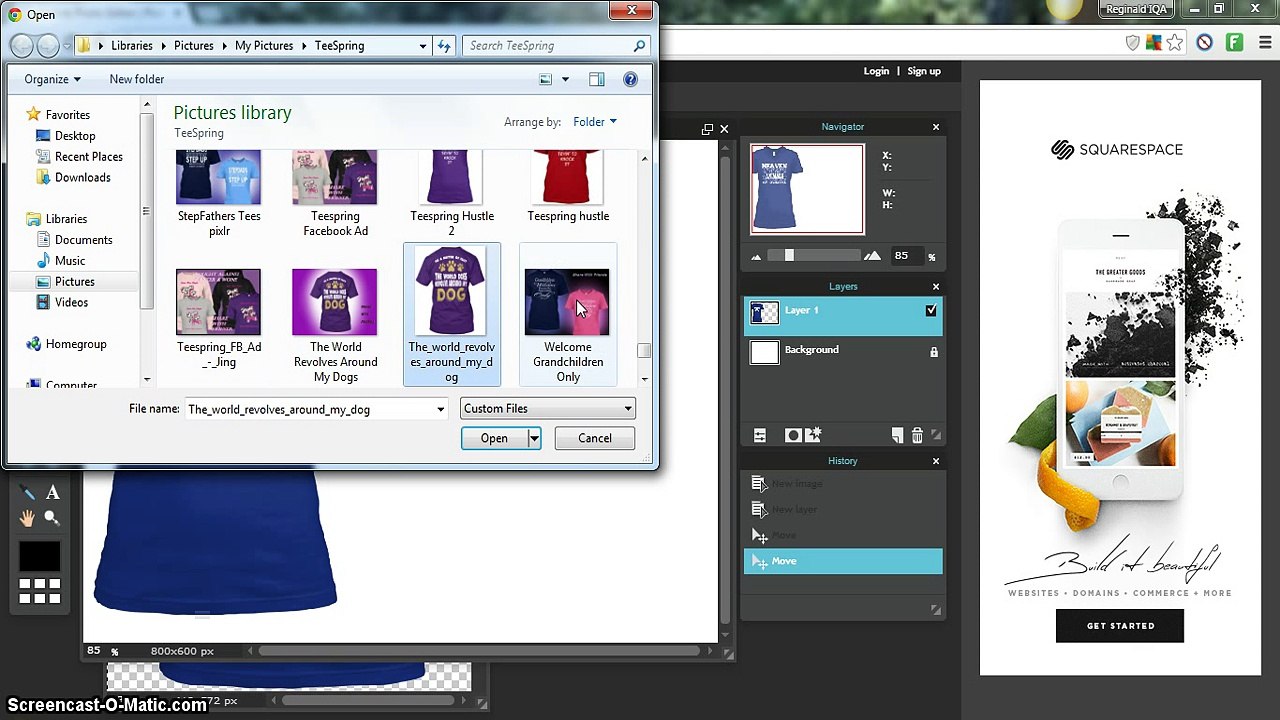Expand the Open button dropdown arrow
The height and width of the screenshot is (720, 1280).
pos(534,438)
